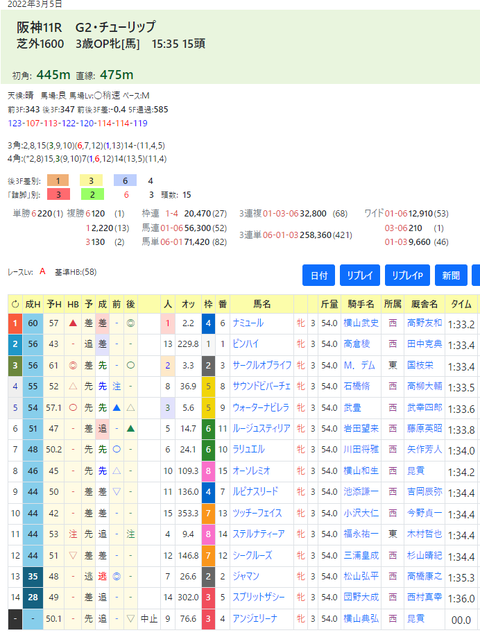Open horse link サークルオブライフ
The image size is (480, 635).
tap(262, 365)
